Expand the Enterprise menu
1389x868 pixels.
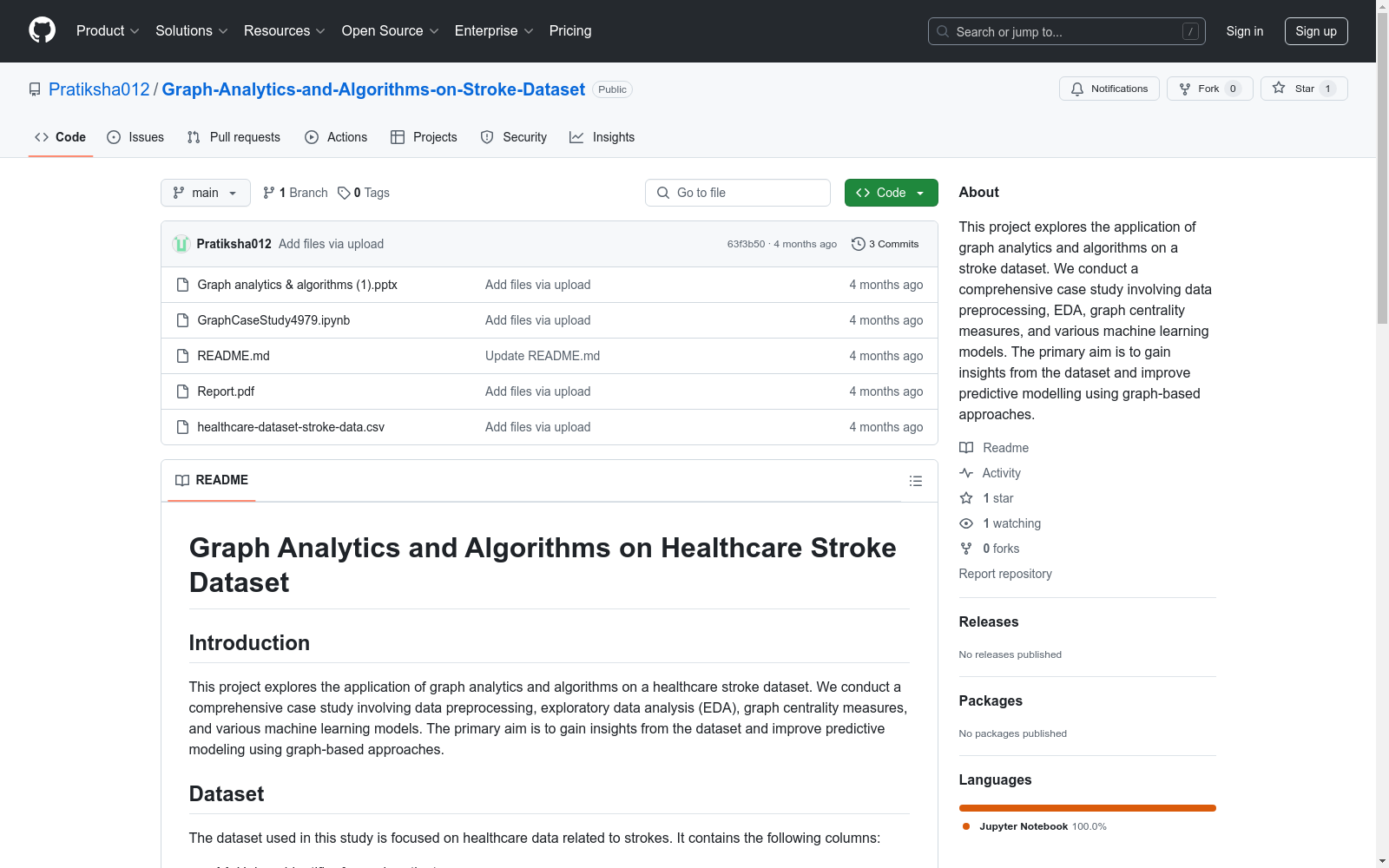point(494,30)
